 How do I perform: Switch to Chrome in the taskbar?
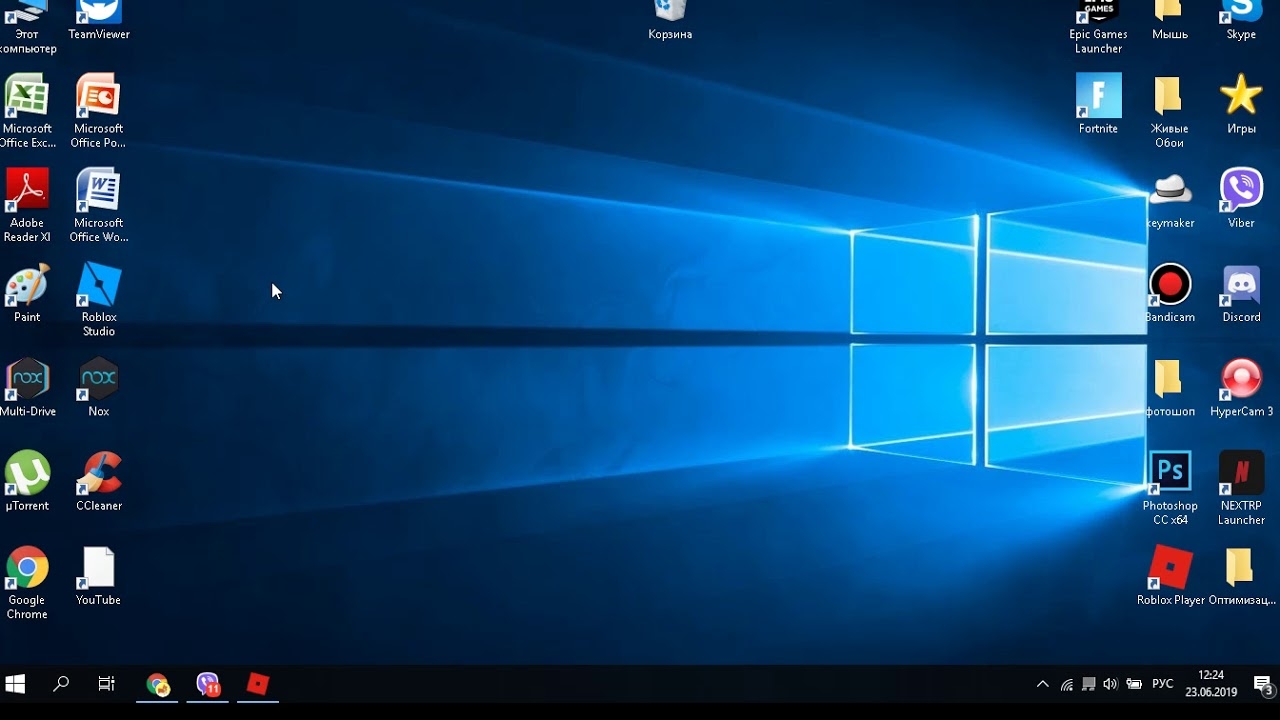pos(157,684)
